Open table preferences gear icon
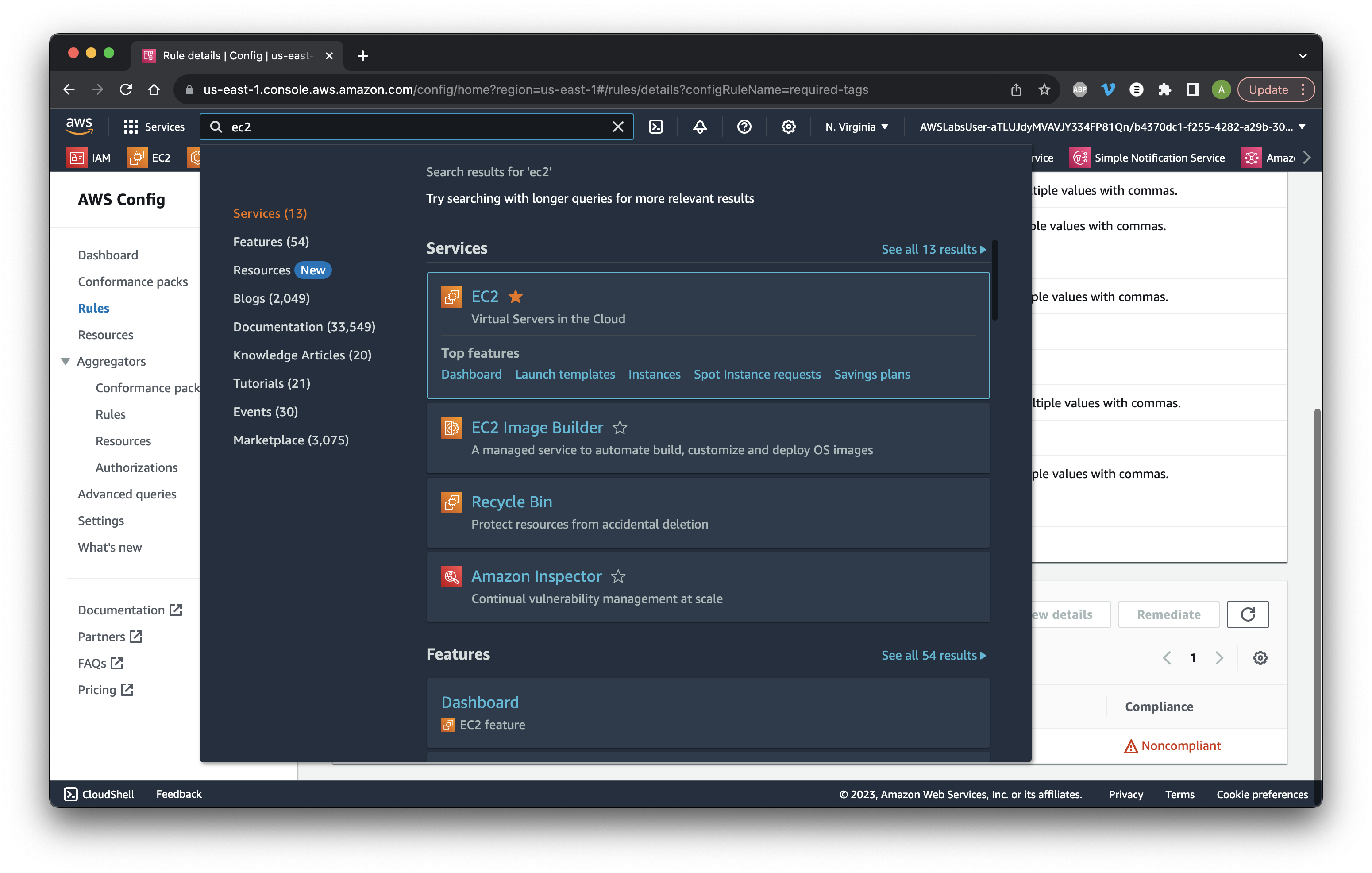Viewport: 1372px width, 873px height. pyautogui.click(x=1260, y=657)
